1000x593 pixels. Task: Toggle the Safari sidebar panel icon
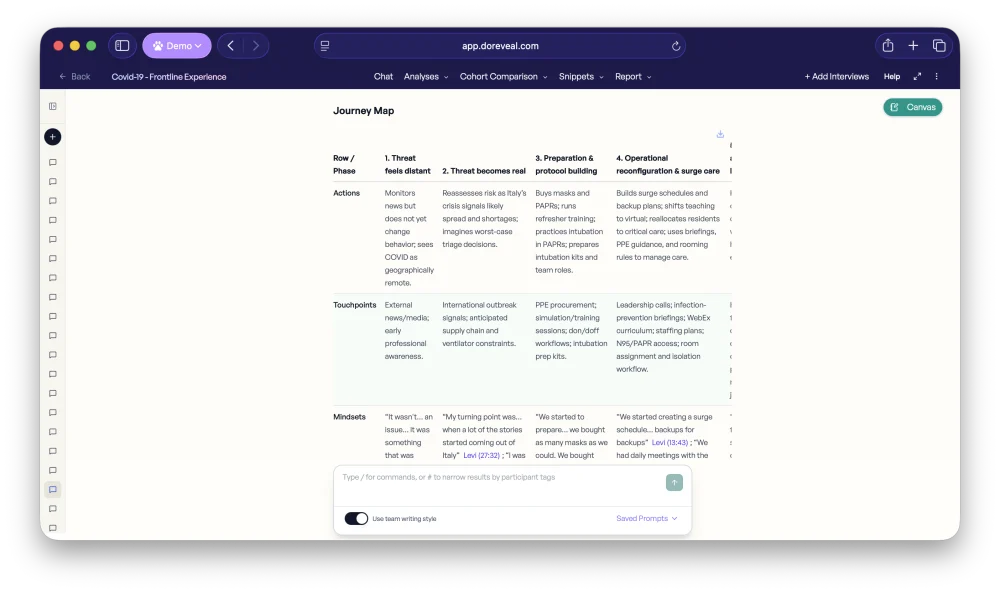pyautogui.click(x=122, y=46)
